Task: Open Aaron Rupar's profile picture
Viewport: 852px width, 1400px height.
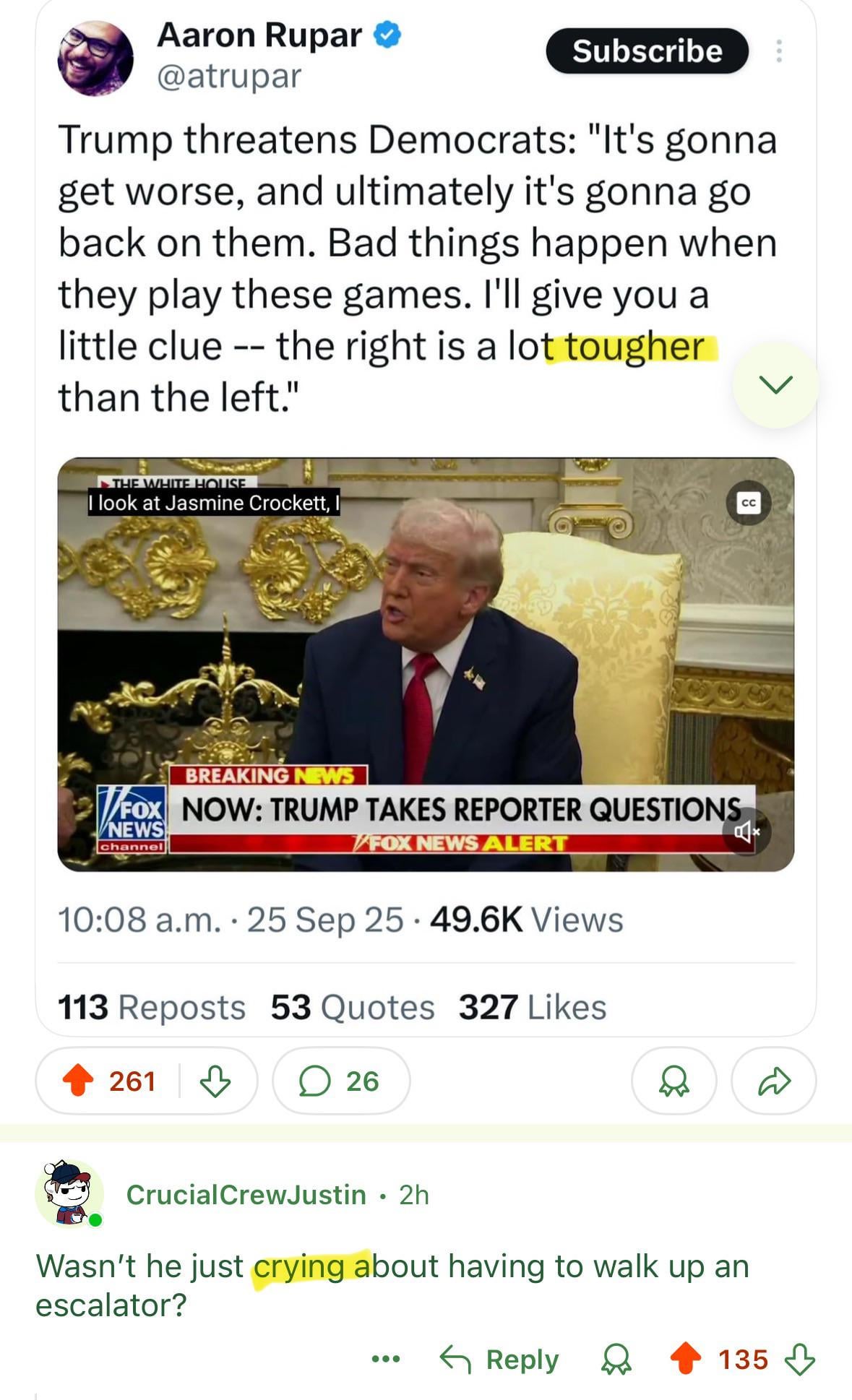Action: point(95,58)
